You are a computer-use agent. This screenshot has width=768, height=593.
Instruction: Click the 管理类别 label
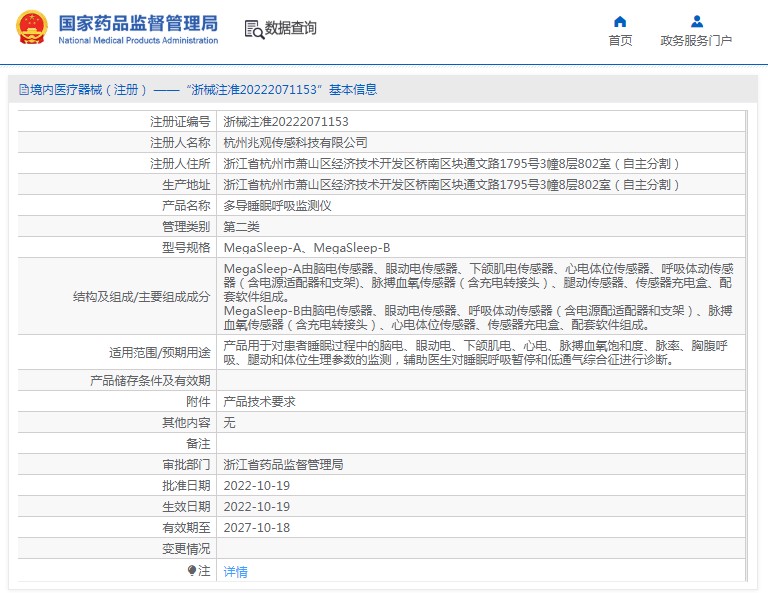[186, 227]
